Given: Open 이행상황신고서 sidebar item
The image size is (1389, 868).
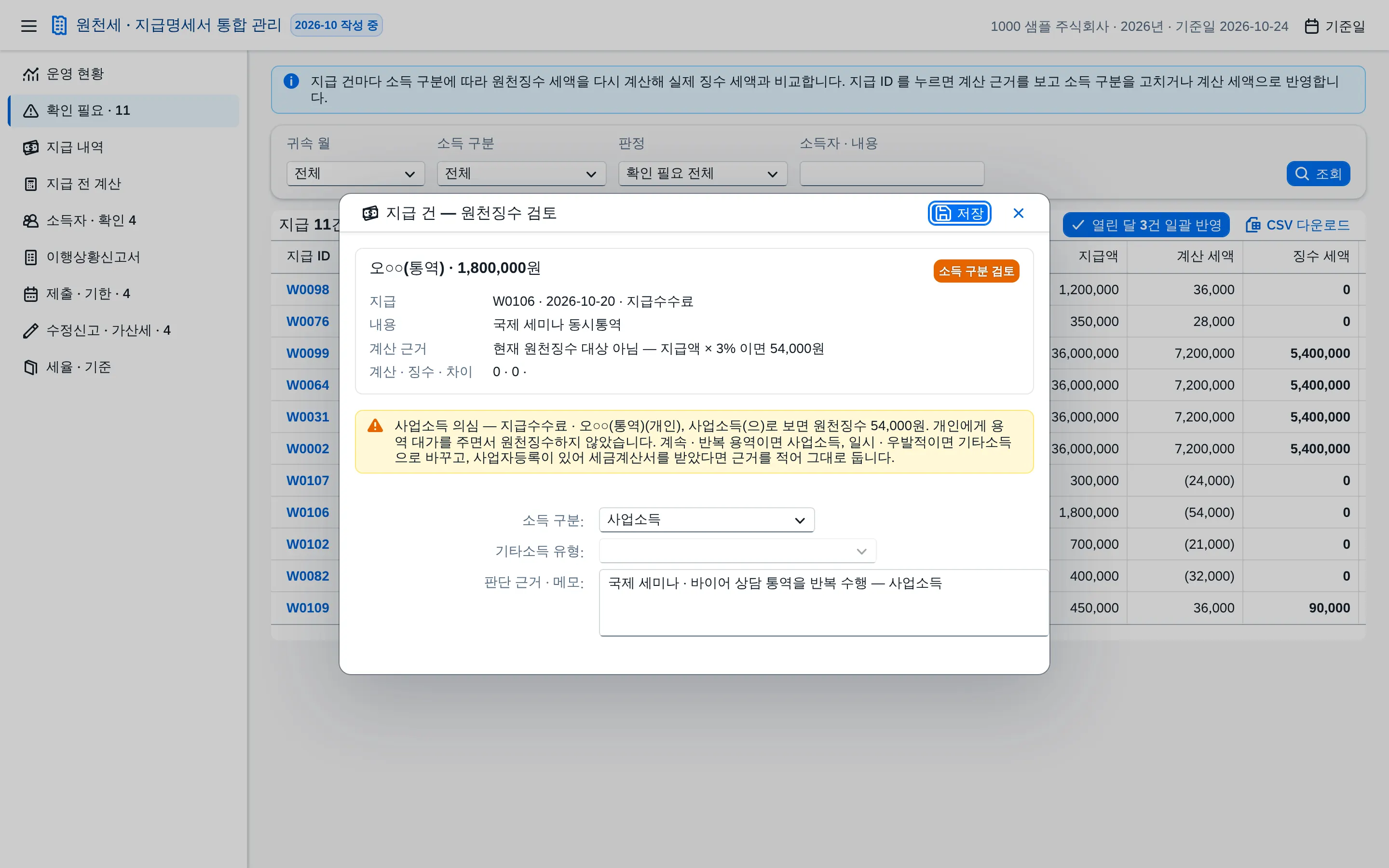Looking at the screenshot, I should [123, 257].
